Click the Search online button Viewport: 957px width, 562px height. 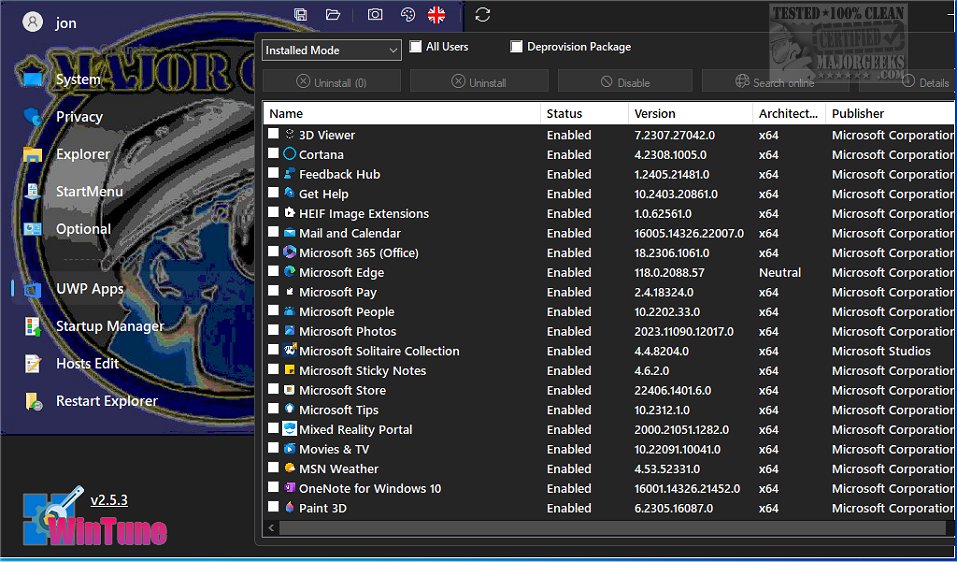point(775,82)
